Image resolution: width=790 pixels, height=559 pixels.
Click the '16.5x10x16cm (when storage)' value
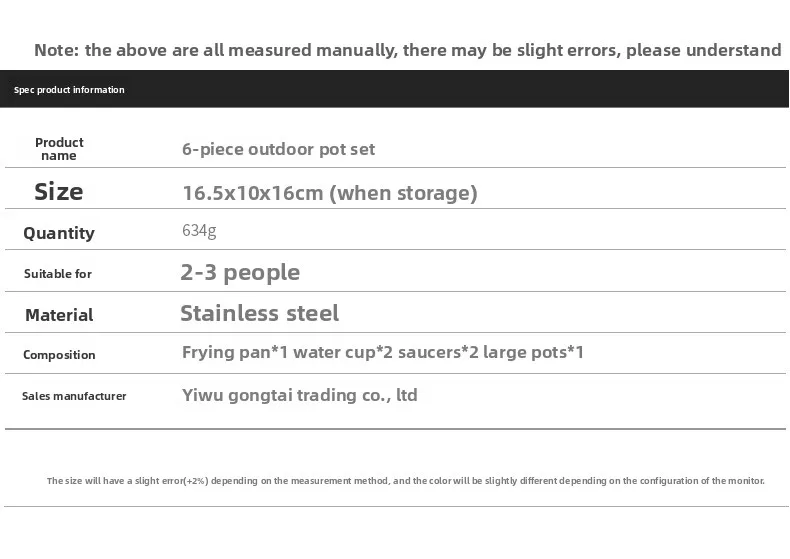330,193
